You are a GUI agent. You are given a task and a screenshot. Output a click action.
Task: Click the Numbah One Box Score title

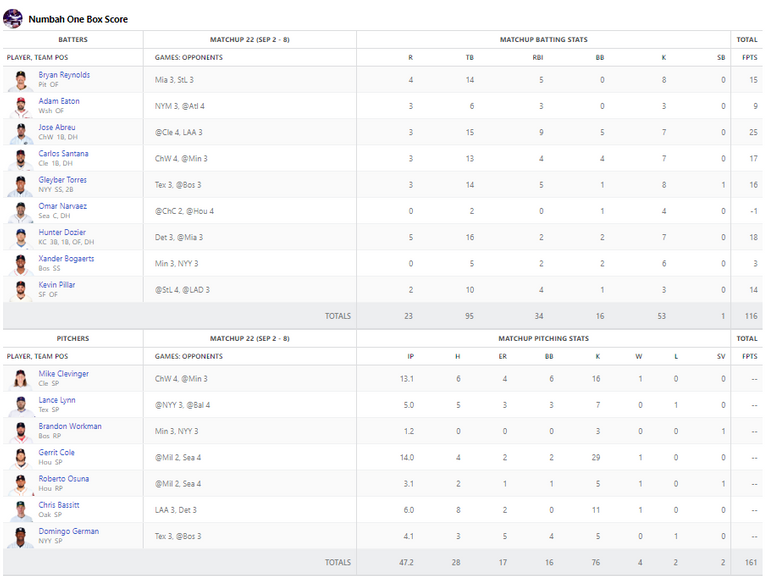[x=78, y=19]
